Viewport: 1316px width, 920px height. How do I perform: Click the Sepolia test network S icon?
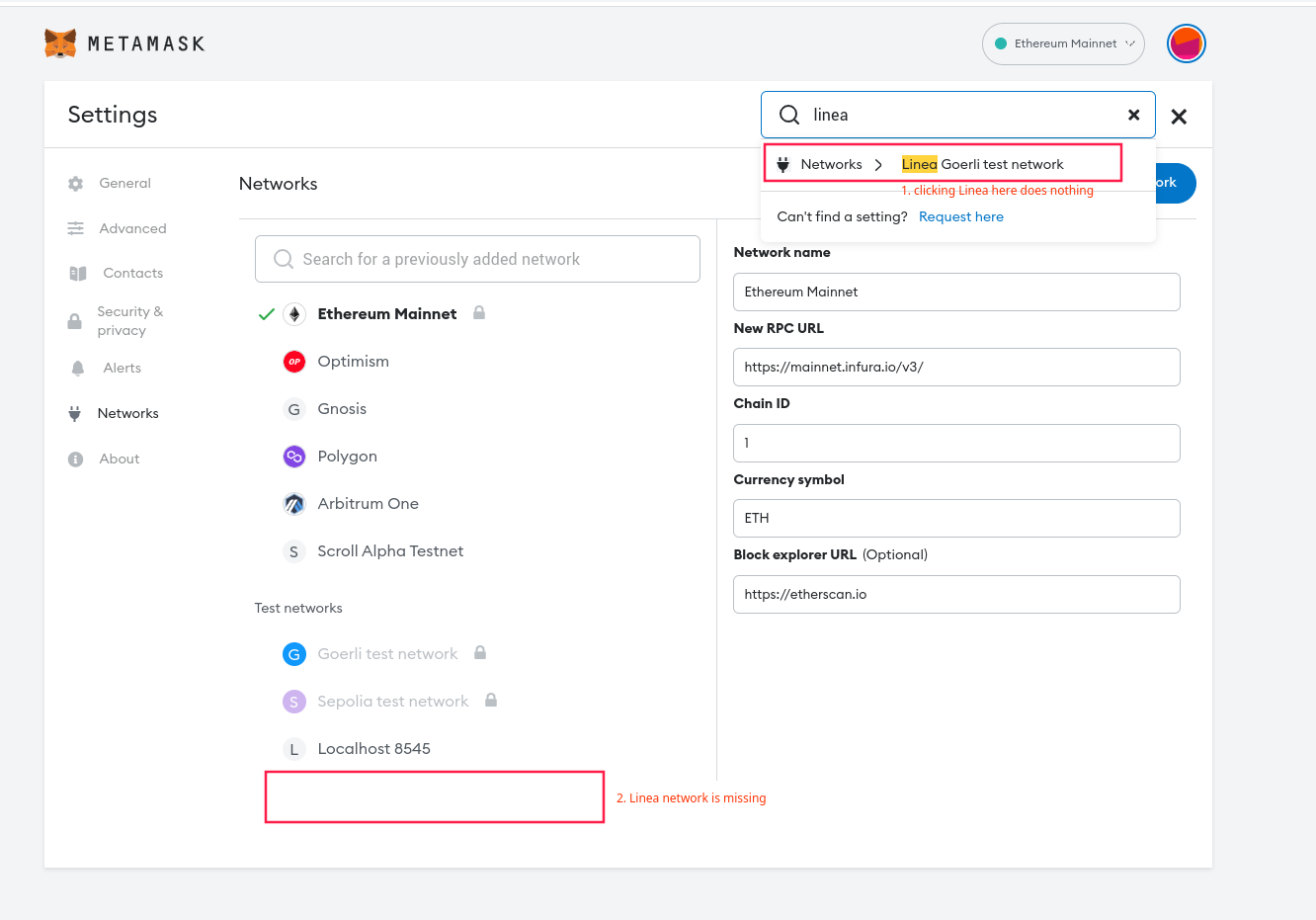pos(294,702)
